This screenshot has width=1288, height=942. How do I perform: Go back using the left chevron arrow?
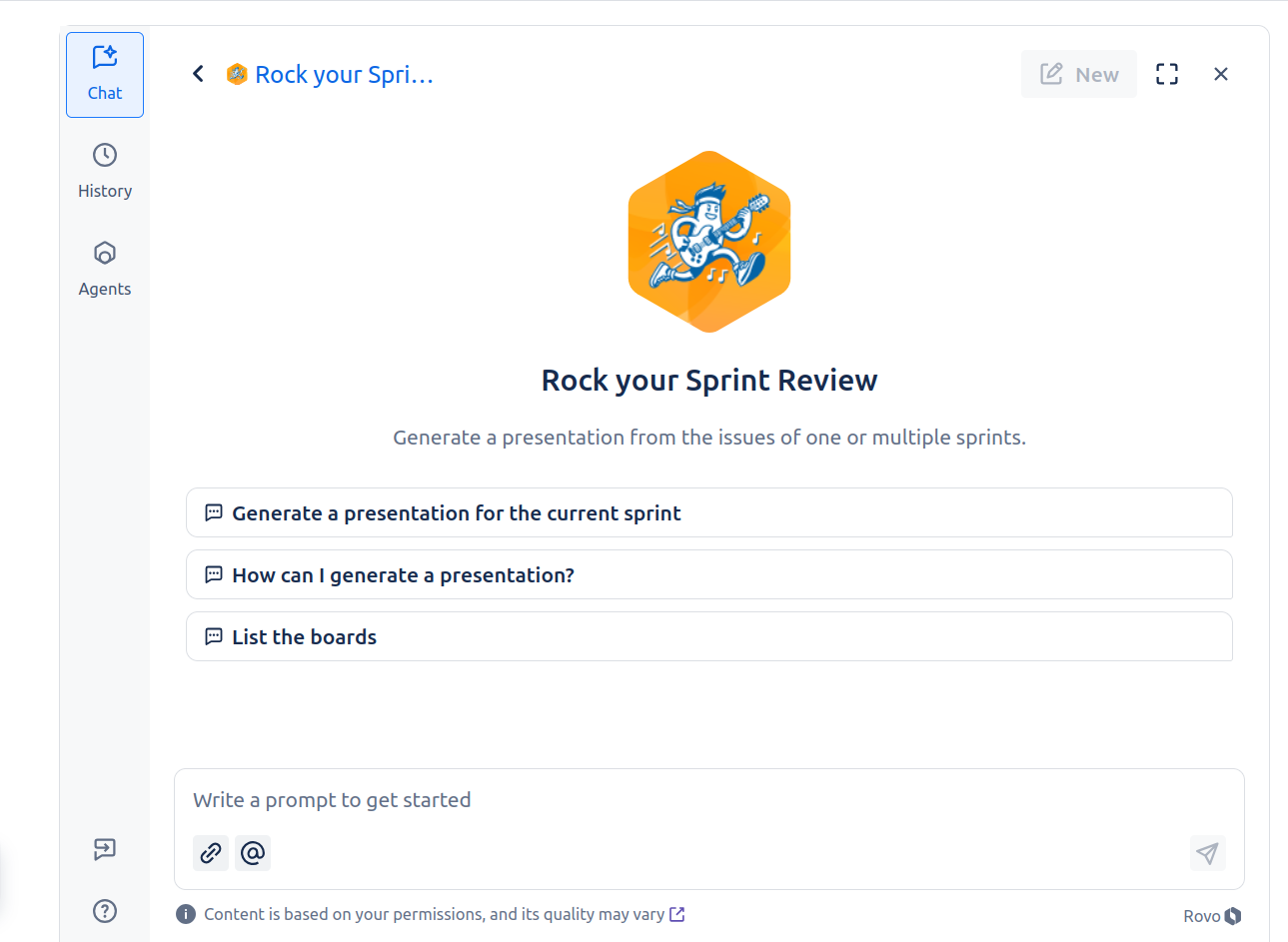197,73
